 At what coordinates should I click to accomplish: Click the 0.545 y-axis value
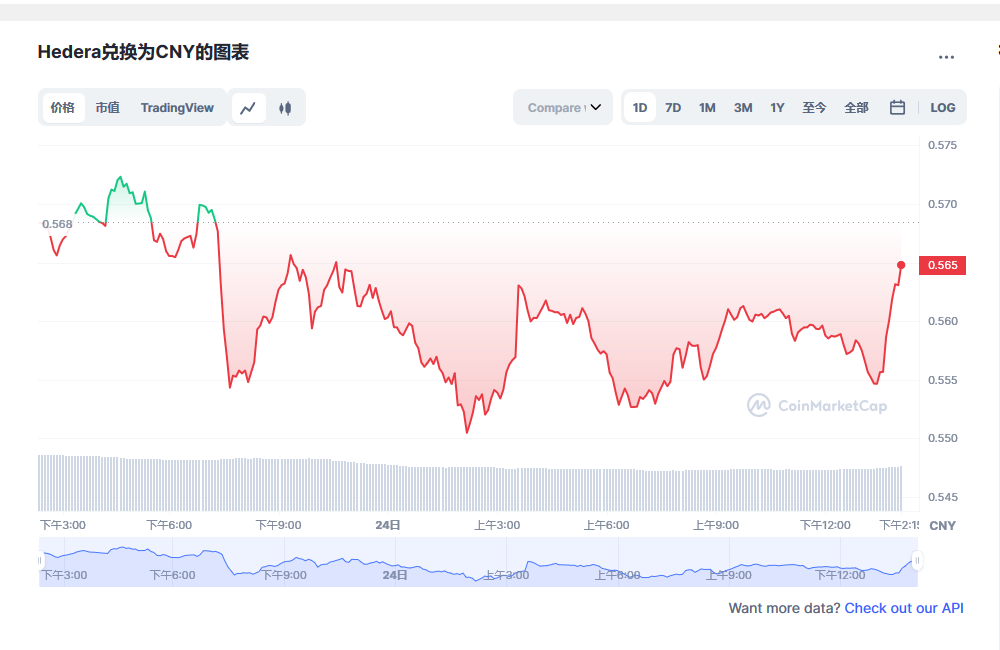(942, 497)
